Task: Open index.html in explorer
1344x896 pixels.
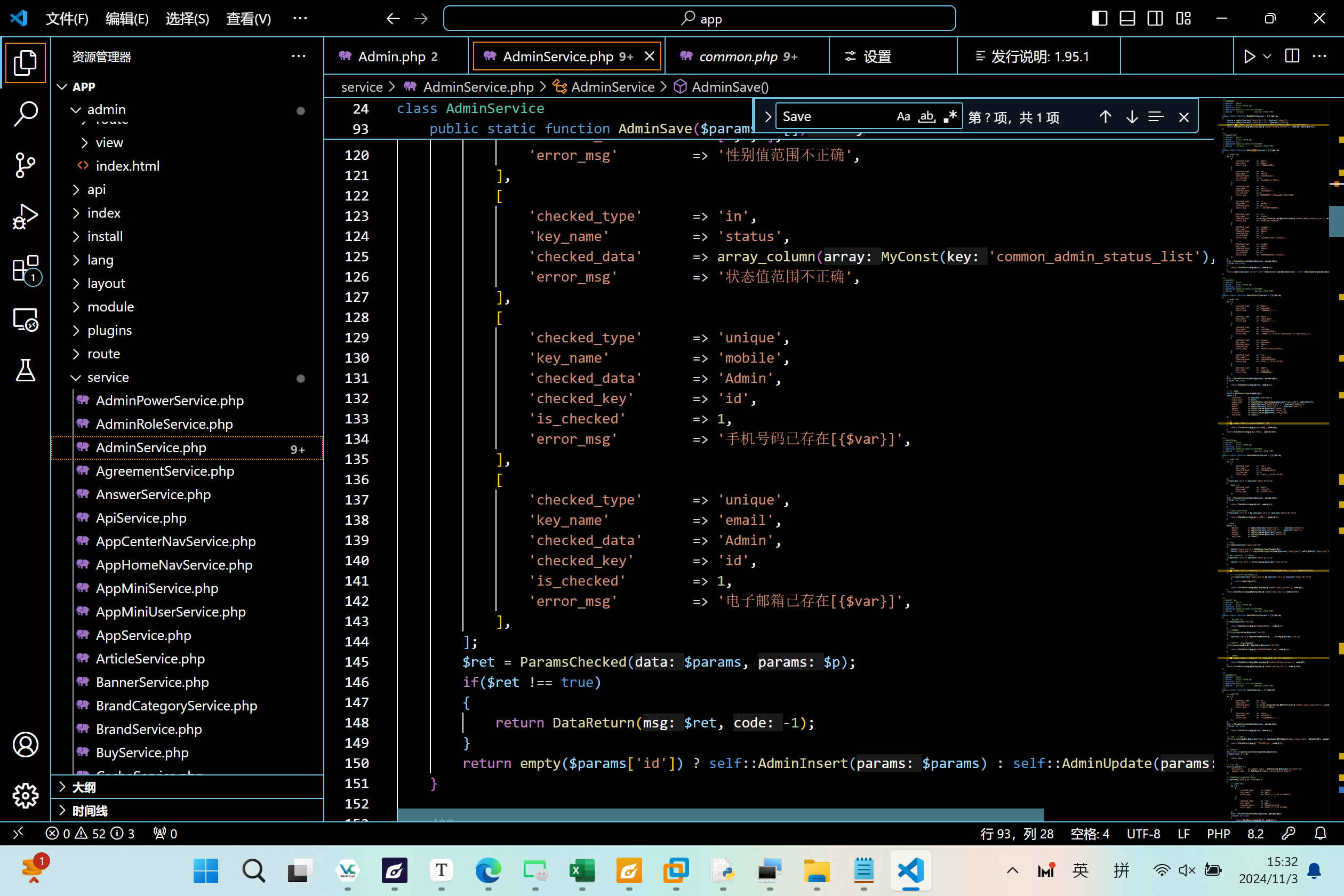Action: point(187,166)
